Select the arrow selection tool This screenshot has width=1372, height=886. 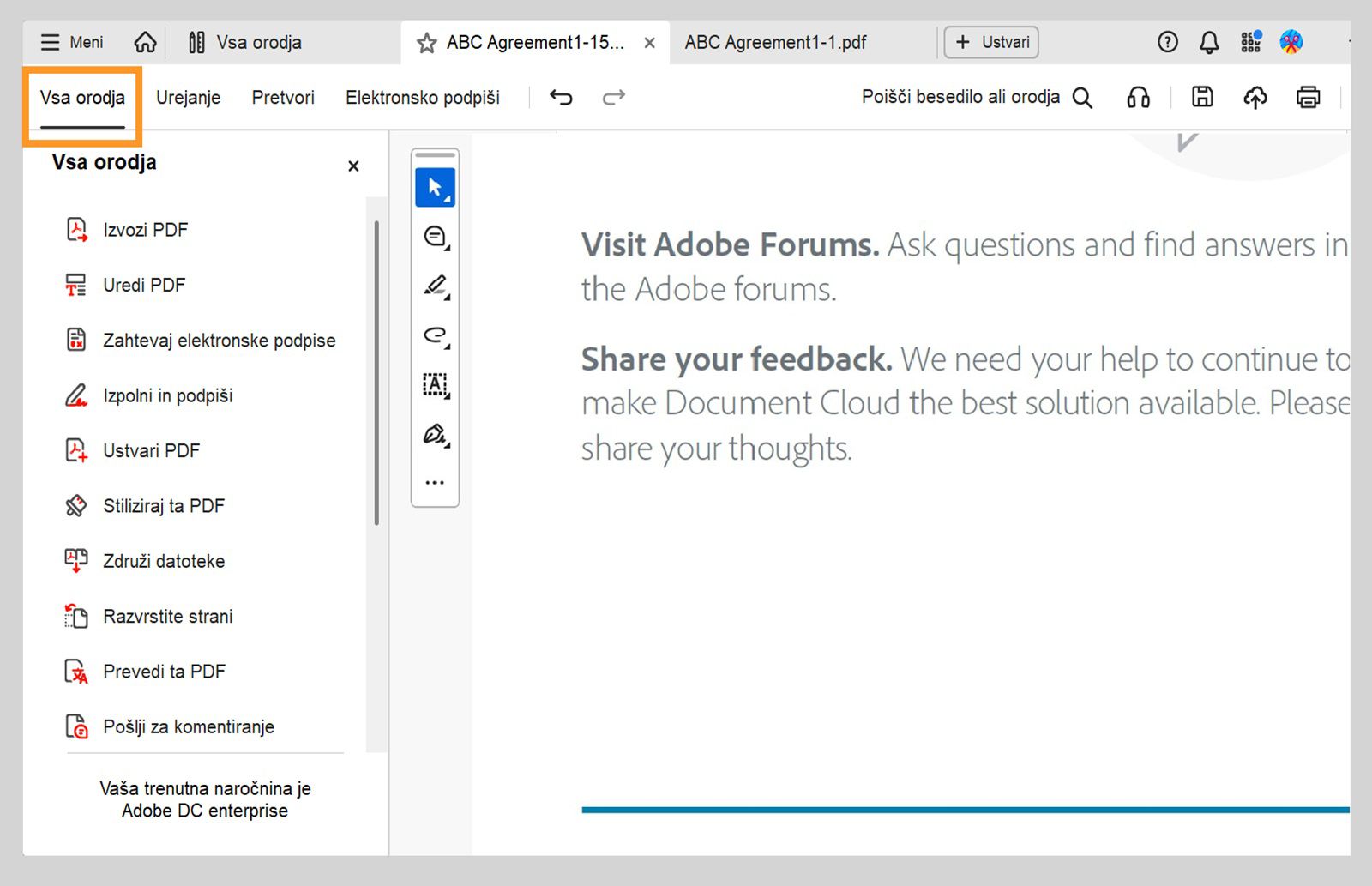[436, 187]
